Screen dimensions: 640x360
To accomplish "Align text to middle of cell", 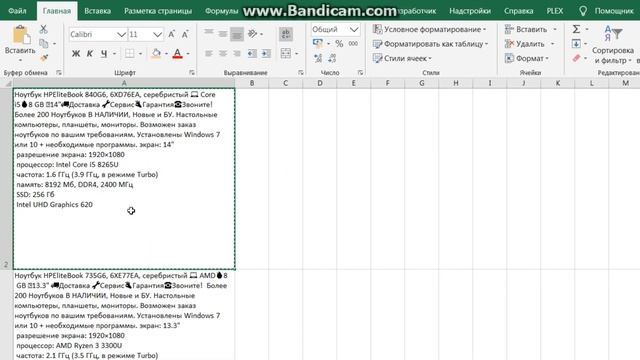I will tap(223, 33).
